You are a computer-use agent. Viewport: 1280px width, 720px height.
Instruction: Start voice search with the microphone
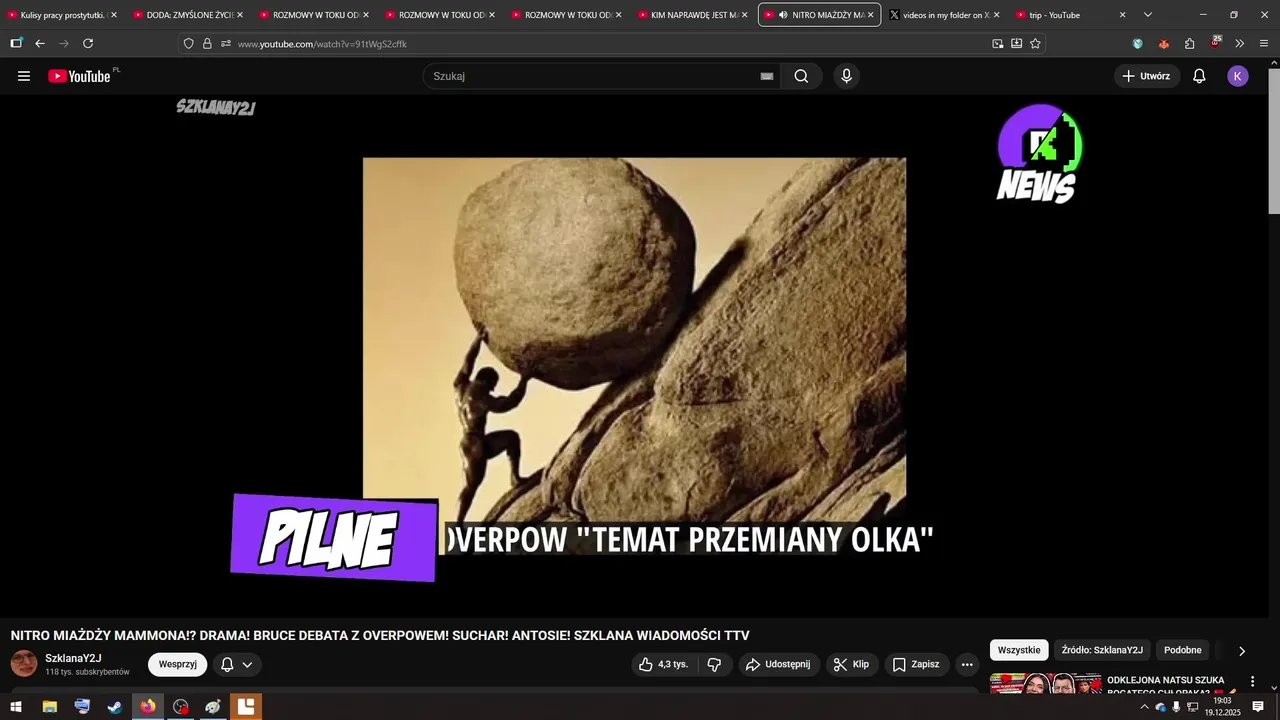pyautogui.click(x=847, y=76)
